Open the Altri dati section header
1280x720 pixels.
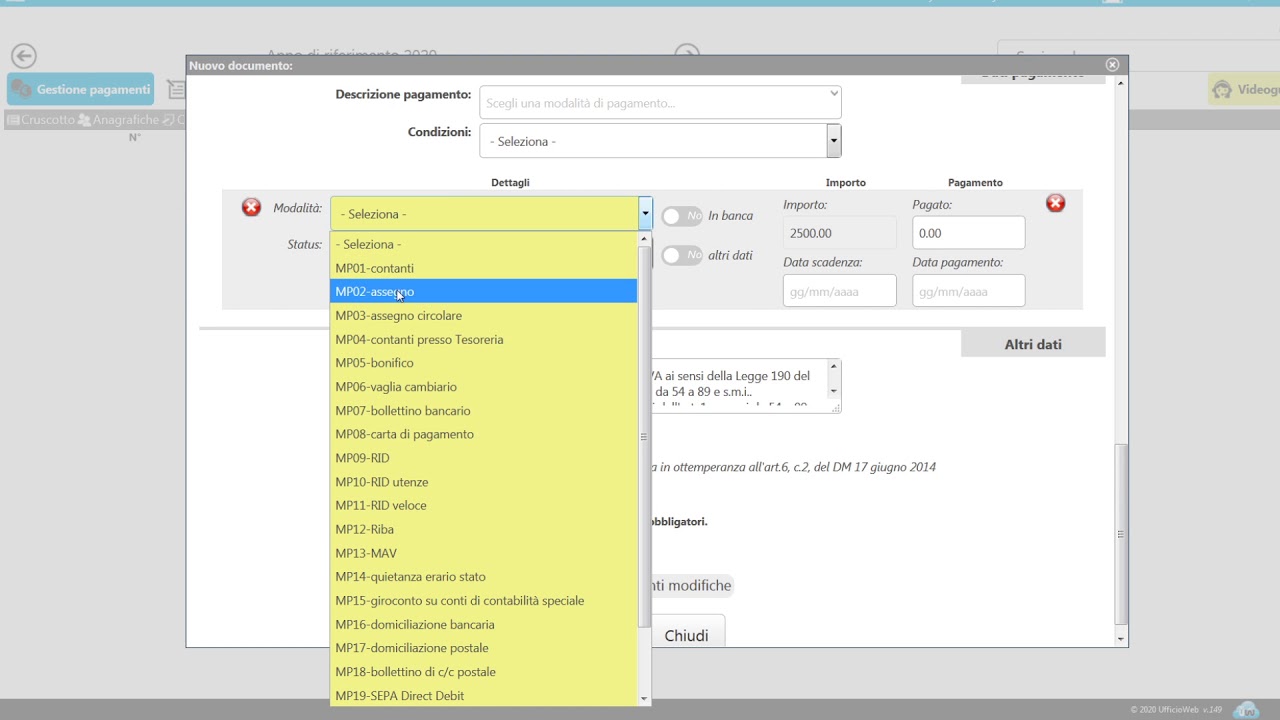point(1032,344)
